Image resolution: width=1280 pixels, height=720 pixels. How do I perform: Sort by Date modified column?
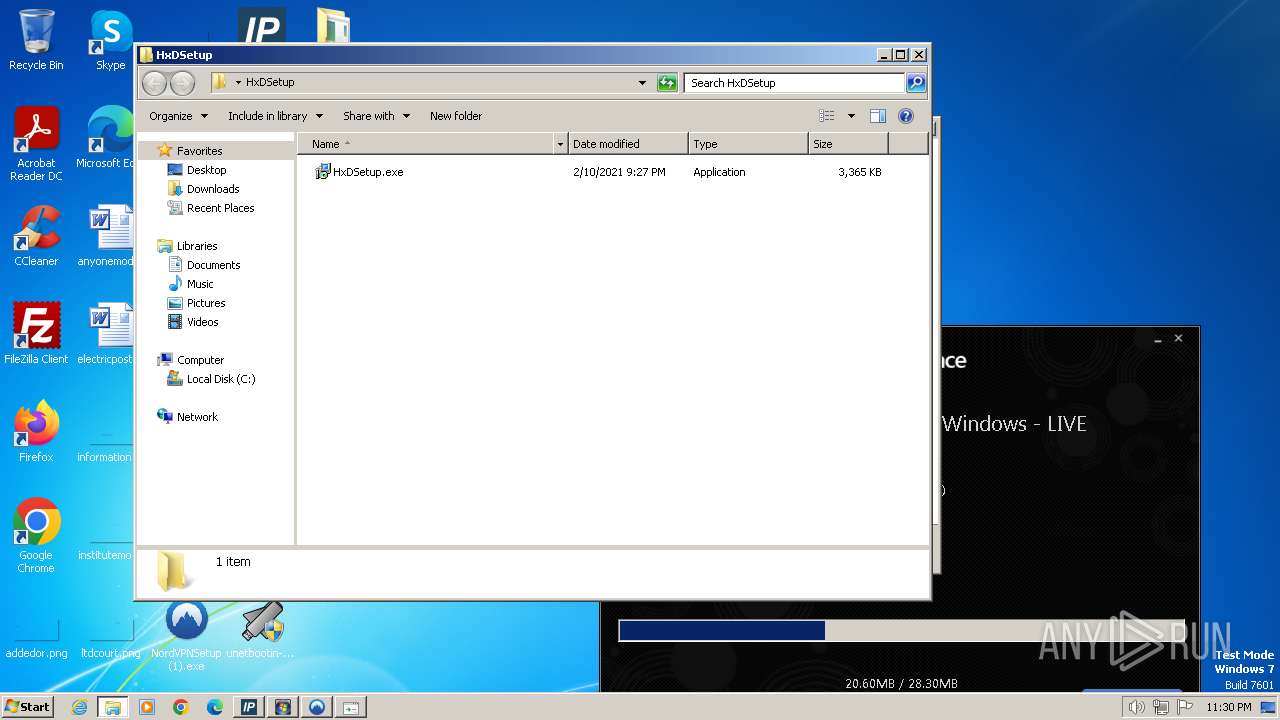(628, 144)
